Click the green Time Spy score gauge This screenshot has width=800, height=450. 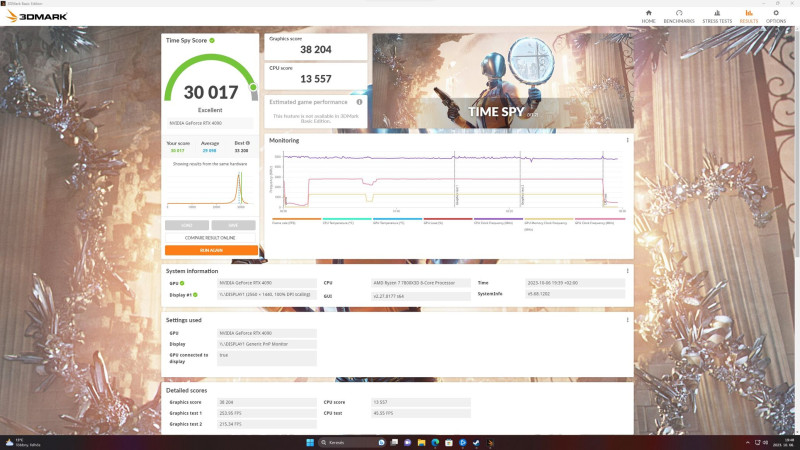tap(210, 77)
